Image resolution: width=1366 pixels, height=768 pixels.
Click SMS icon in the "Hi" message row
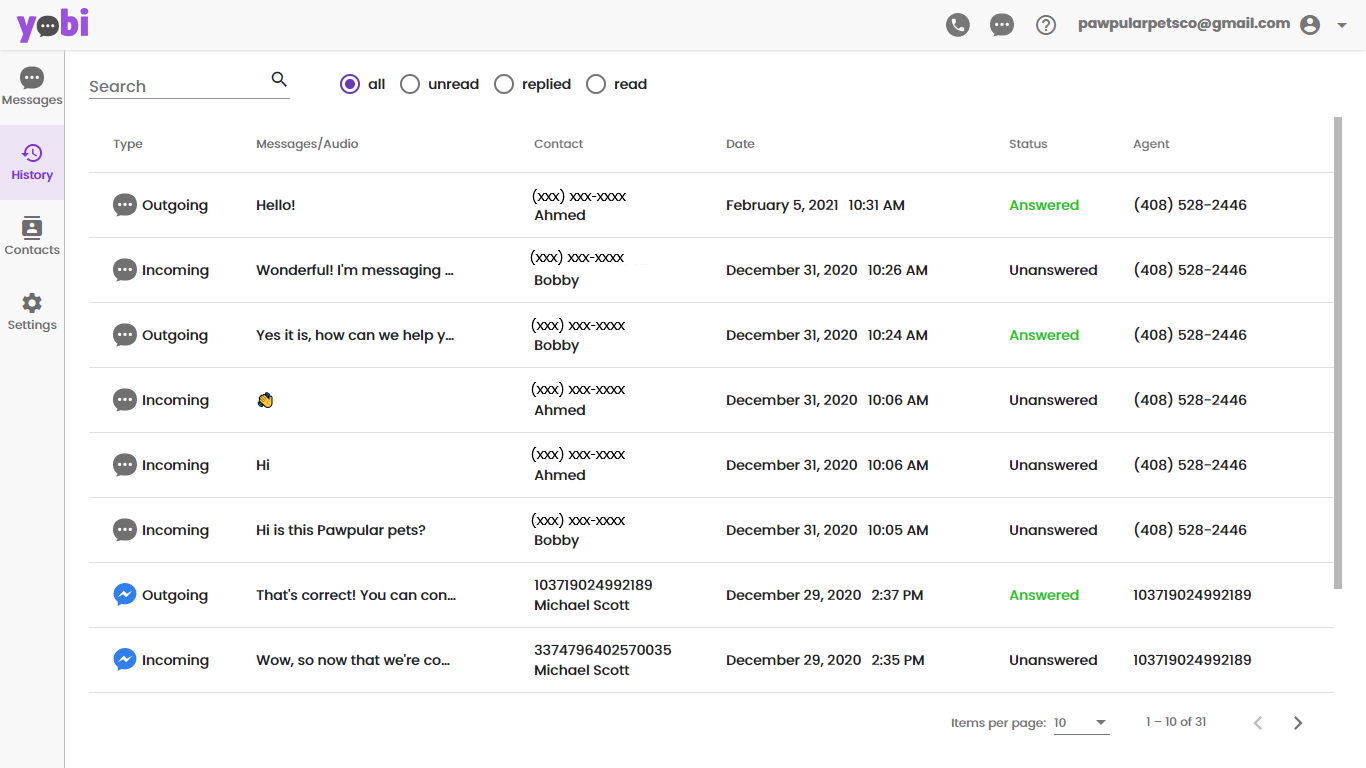125,465
